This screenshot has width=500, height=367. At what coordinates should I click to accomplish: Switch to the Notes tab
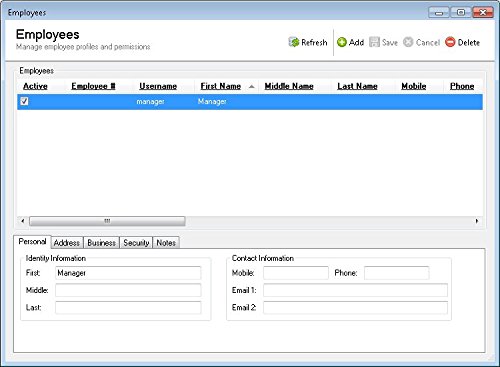coord(166,243)
